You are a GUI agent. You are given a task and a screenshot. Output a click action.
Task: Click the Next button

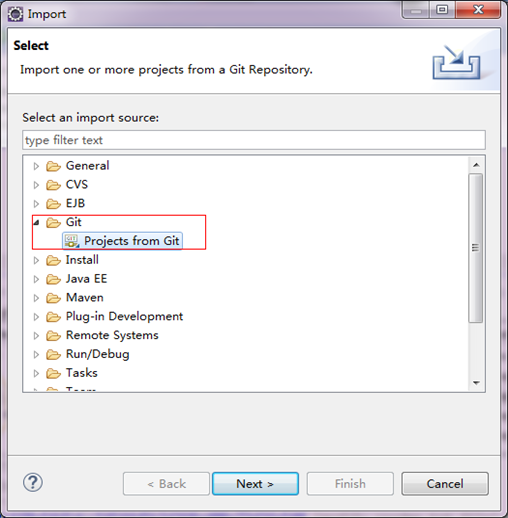click(255, 484)
